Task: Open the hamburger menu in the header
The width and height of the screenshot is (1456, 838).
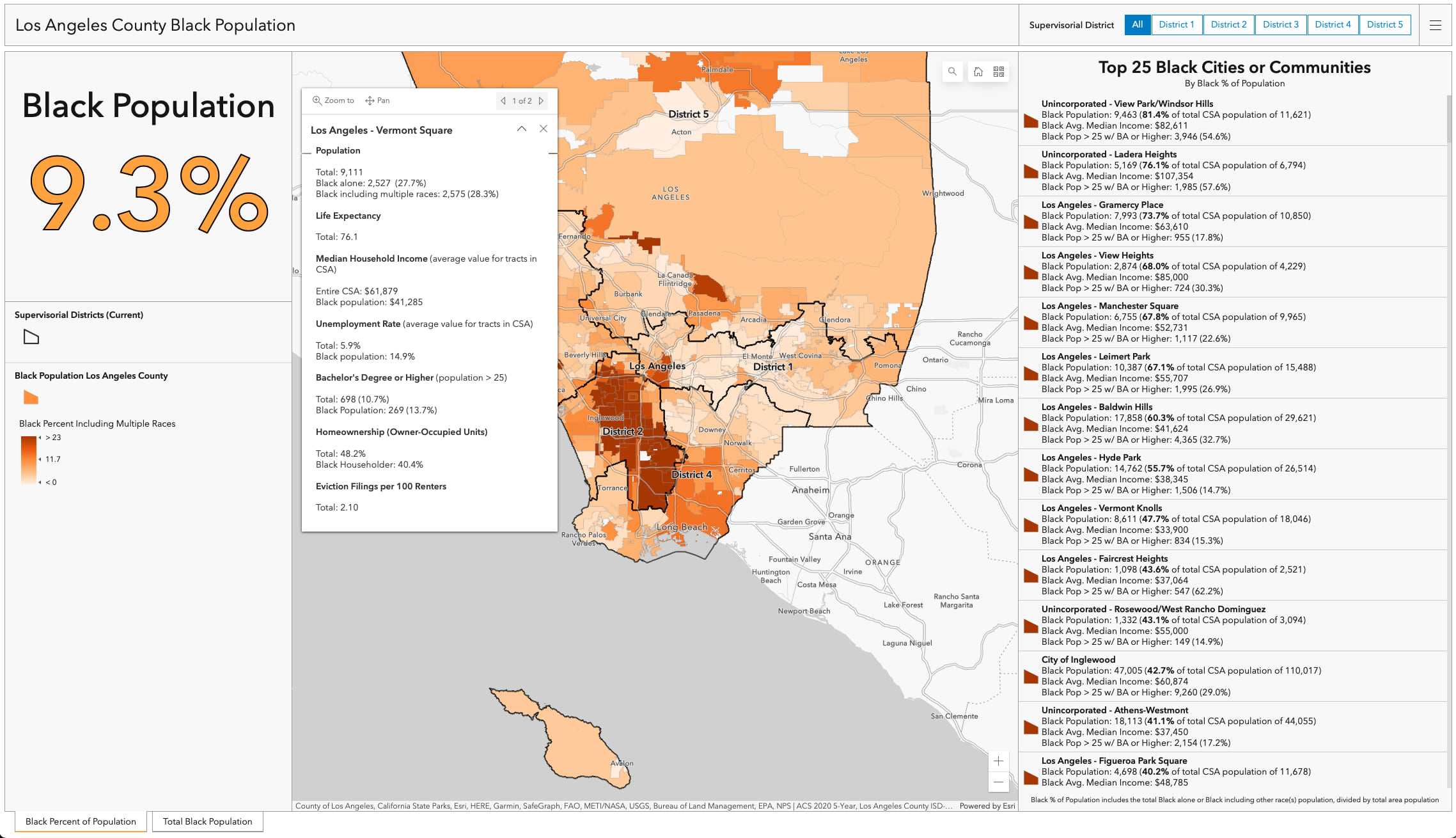Action: 1436,25
